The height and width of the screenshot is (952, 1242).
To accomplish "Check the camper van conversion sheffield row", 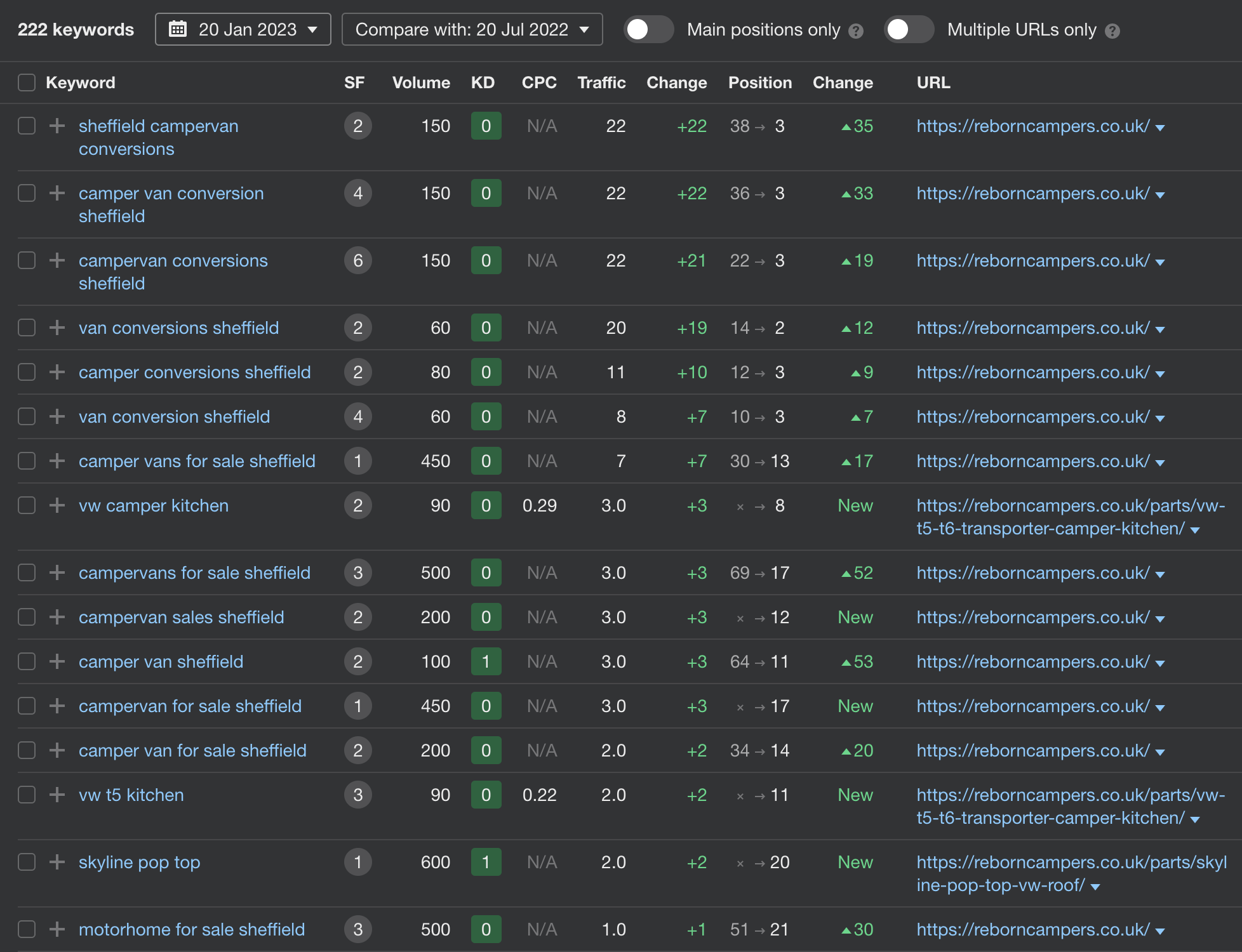I will (27, 193).
